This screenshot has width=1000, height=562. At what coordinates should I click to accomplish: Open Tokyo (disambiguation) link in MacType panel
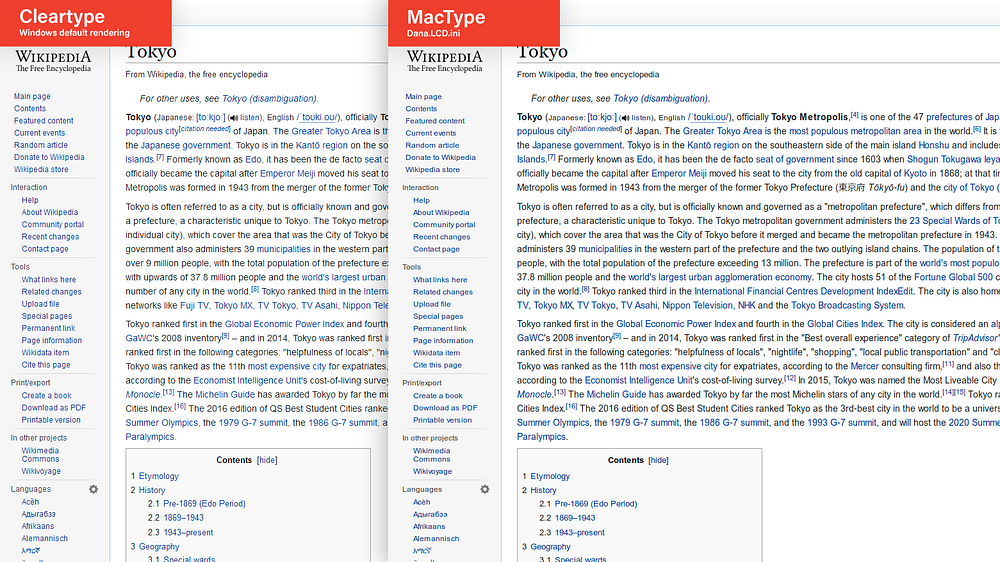pos(660,98)
